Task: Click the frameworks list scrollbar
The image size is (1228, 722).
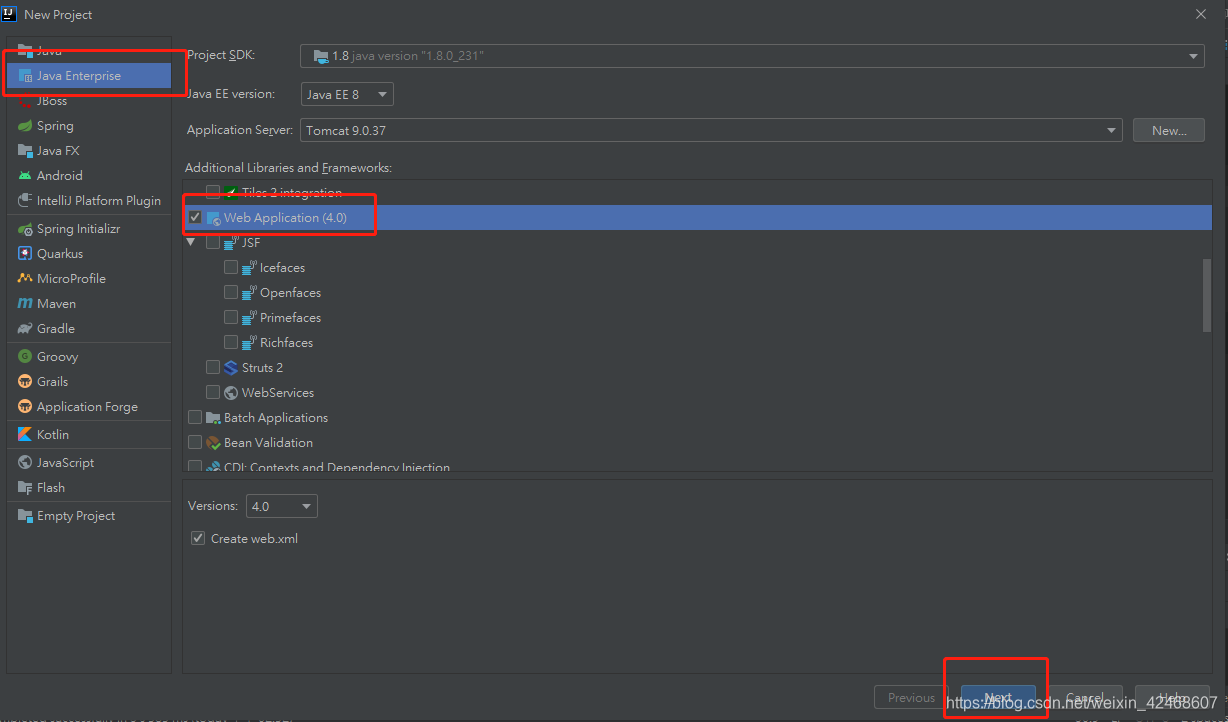Action: [1207, 295]
